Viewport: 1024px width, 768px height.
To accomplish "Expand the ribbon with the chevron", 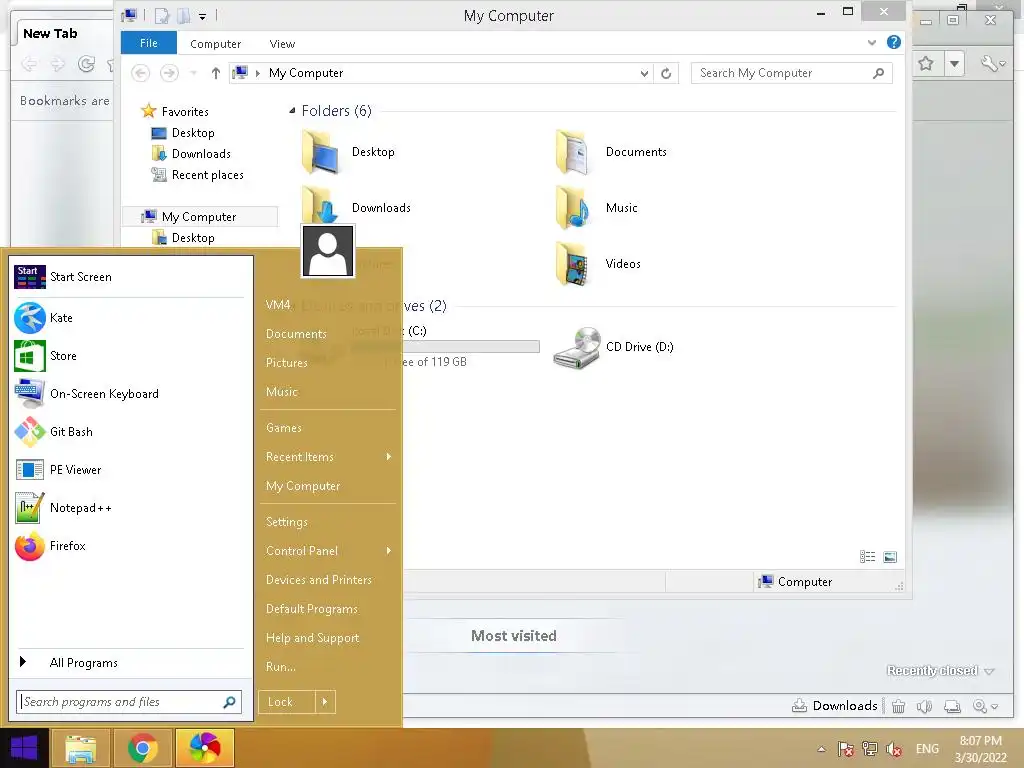I will [872, 42].
